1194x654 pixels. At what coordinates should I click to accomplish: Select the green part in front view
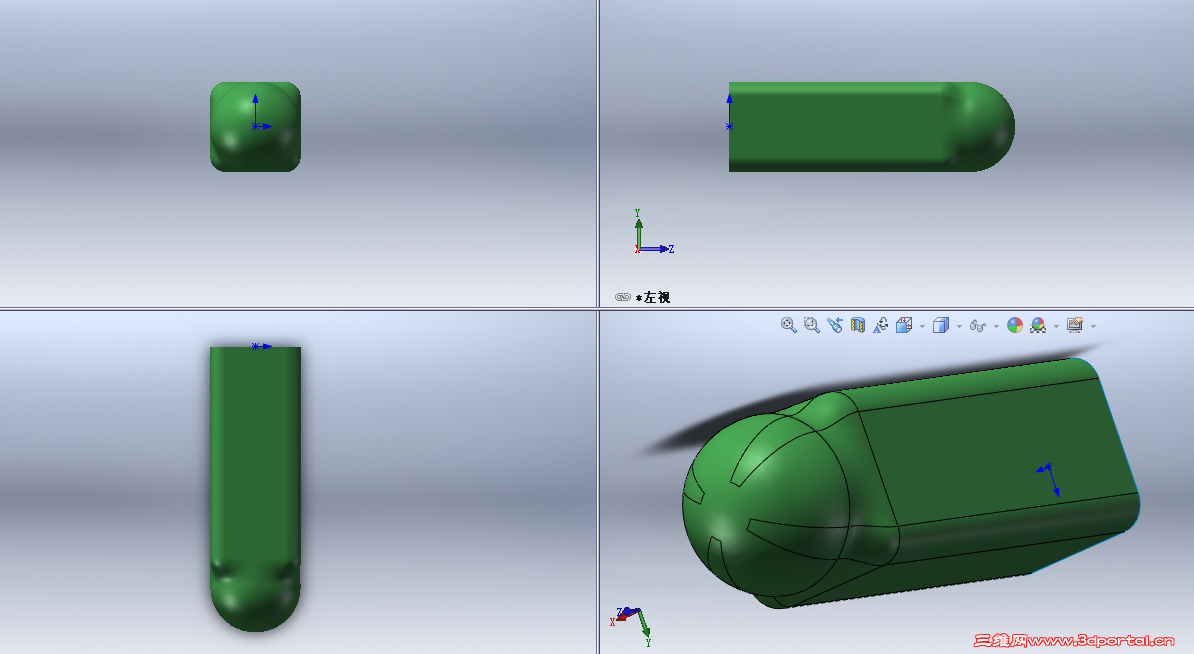255,126
